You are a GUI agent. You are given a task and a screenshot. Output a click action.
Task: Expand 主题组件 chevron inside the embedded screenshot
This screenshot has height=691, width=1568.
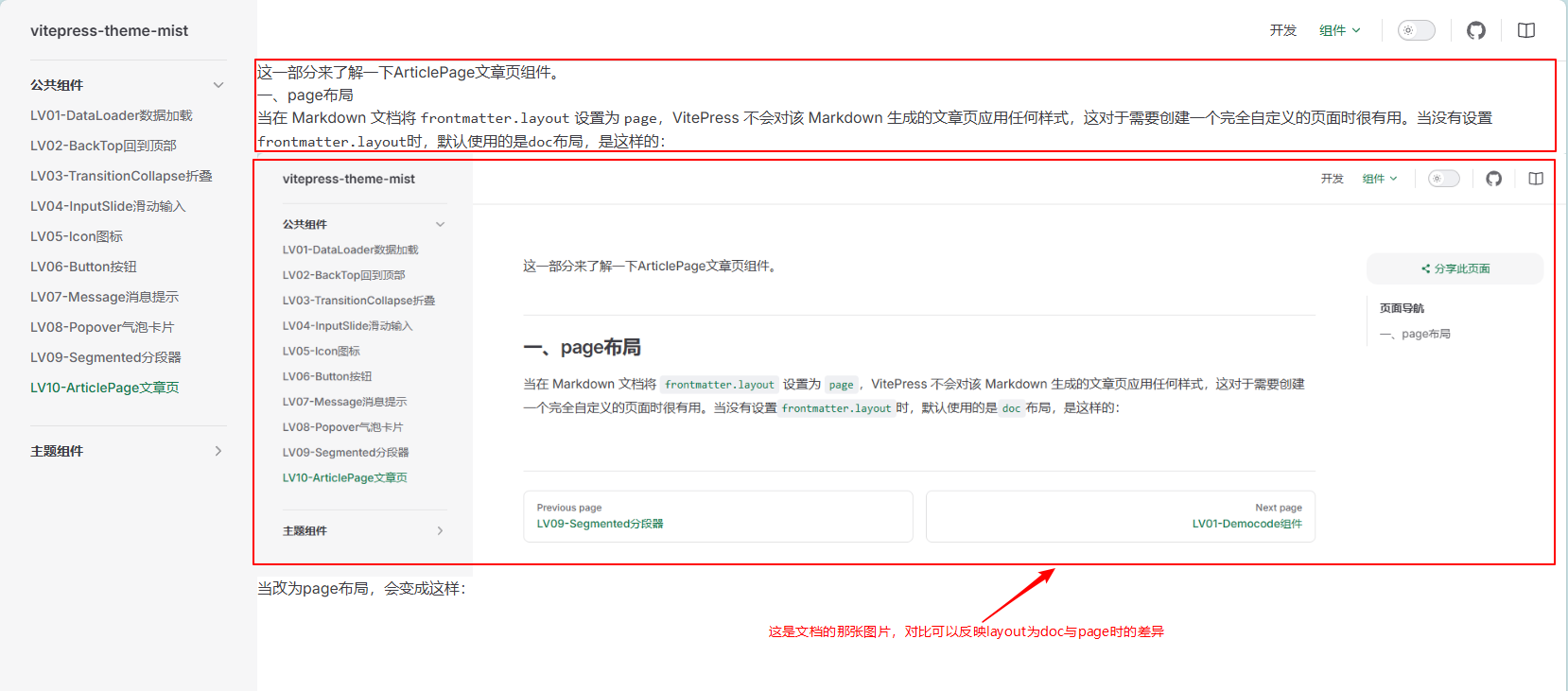(x=440, y=530)
